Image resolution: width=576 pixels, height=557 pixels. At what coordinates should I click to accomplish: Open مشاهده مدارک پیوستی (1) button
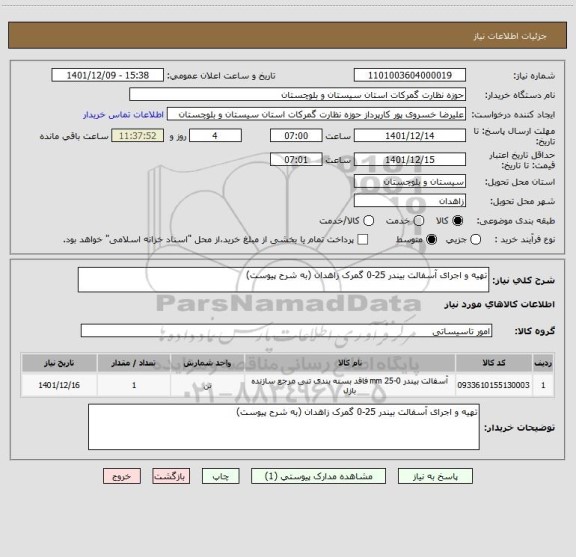318,476
